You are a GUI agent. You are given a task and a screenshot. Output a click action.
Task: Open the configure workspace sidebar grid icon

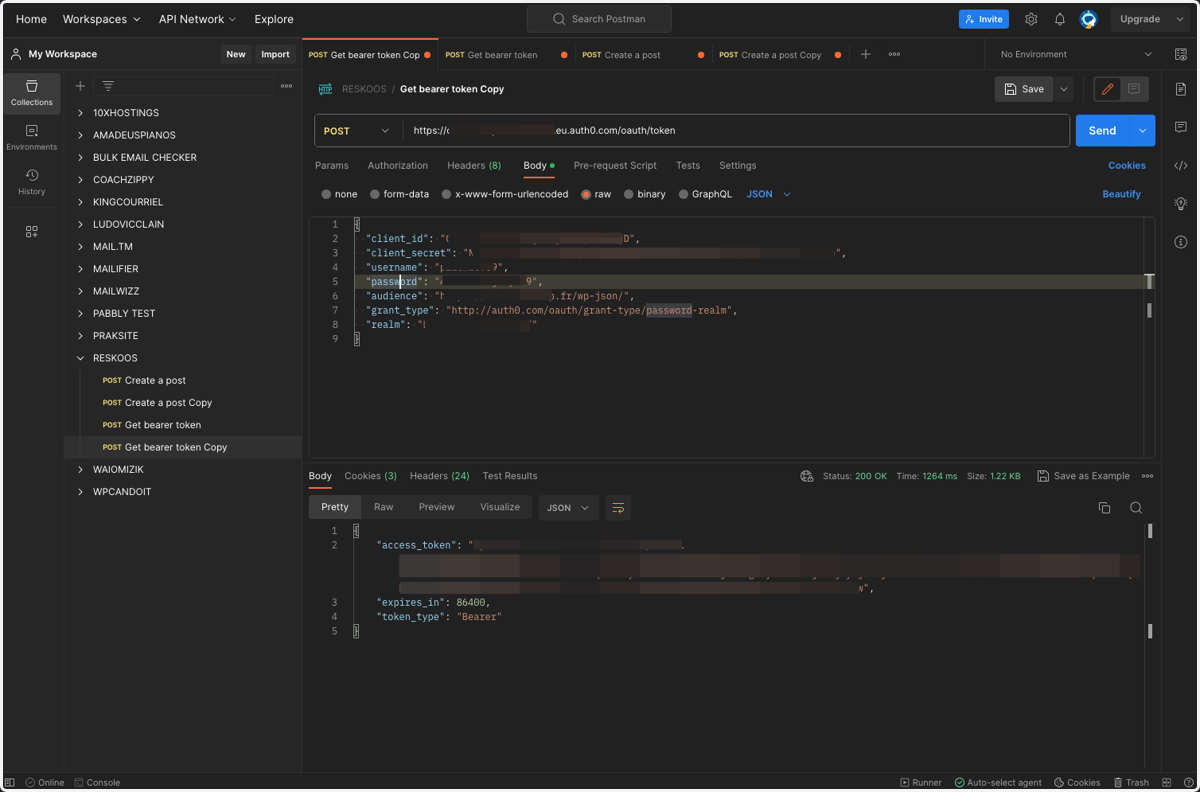(32, 231)
